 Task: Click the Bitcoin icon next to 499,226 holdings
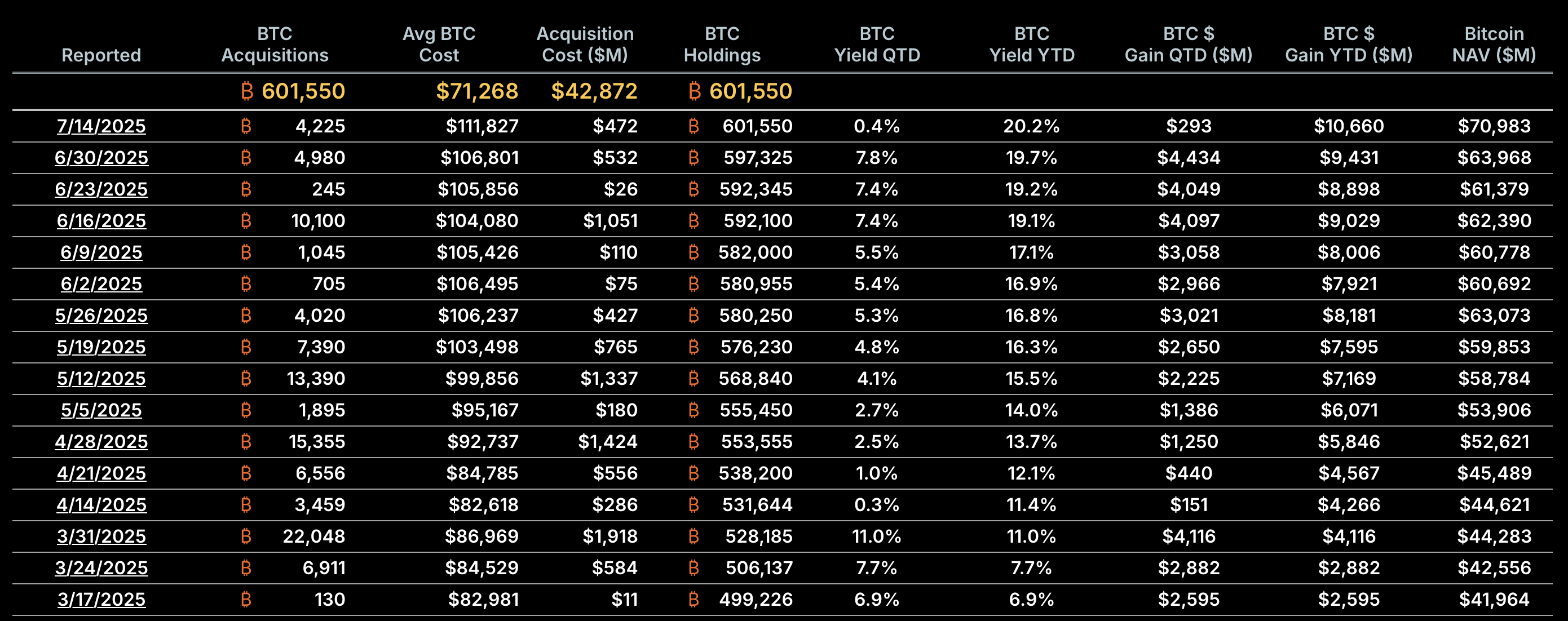[694, 599]
